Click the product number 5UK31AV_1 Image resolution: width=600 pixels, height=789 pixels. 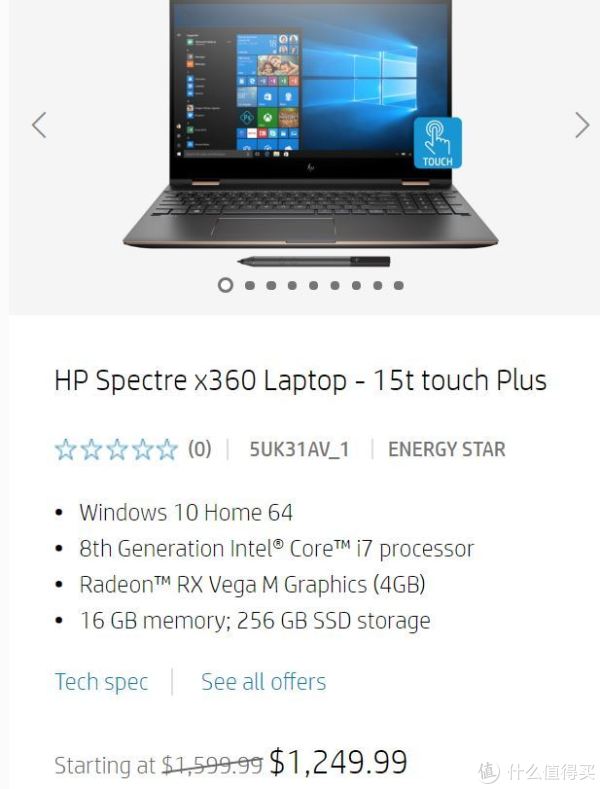[x=299, y=449]
